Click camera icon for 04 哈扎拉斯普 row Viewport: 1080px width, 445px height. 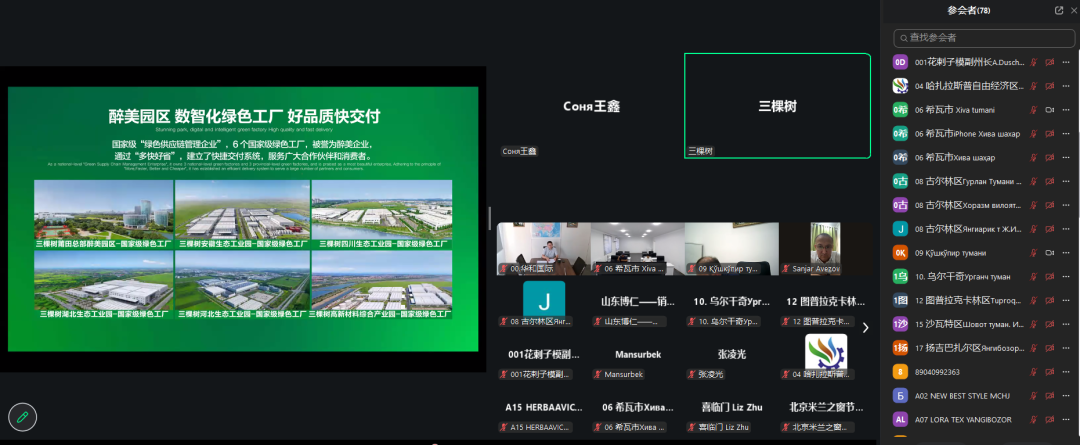point(1050,86)
